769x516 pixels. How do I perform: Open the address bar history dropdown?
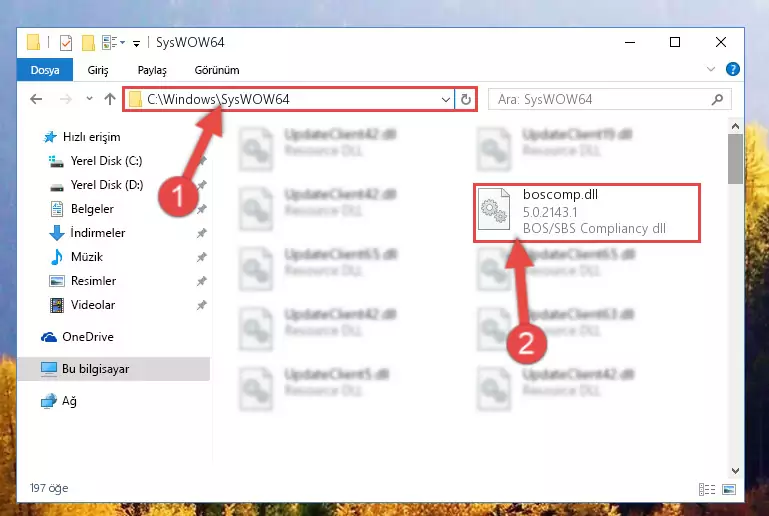pyautogui.click(x=445, y=100)
